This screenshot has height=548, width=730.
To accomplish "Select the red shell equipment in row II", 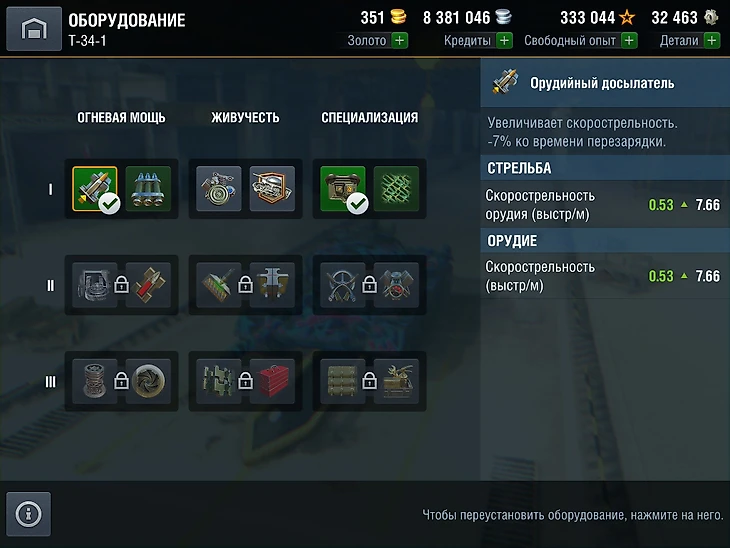I will (x=148, y=285).
